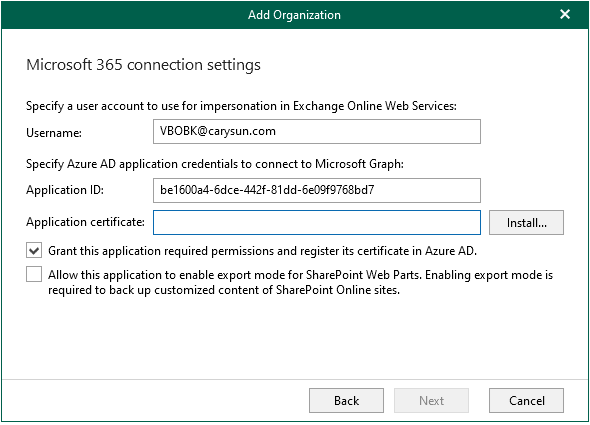Click the Grant permissions checkbox label text
590x425 pixels.
click(262, 251)
